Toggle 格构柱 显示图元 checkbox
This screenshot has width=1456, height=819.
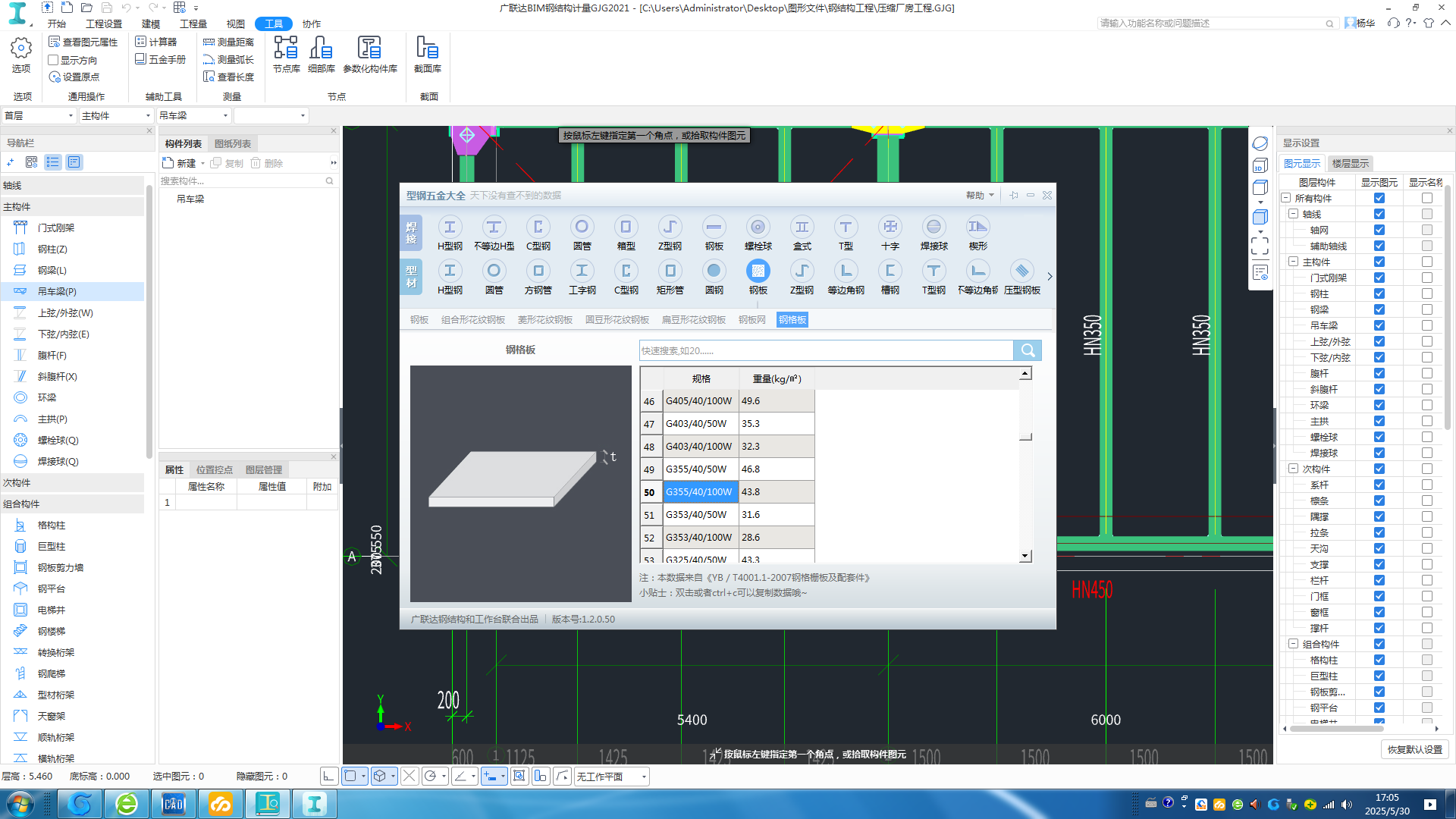pos(1379,660)
